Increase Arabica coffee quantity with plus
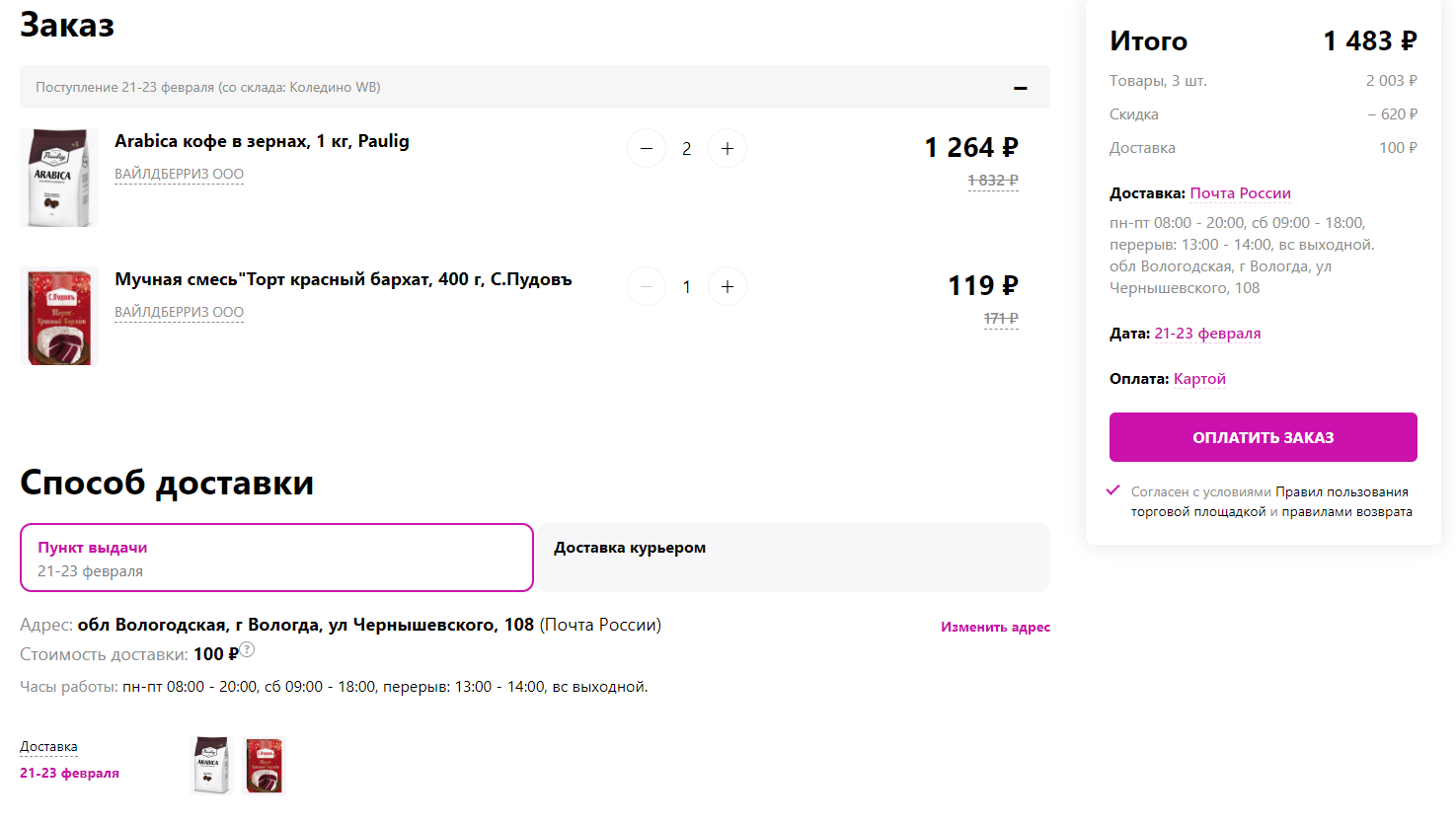The image size is (1456, 825). click(x=728, y=149)
